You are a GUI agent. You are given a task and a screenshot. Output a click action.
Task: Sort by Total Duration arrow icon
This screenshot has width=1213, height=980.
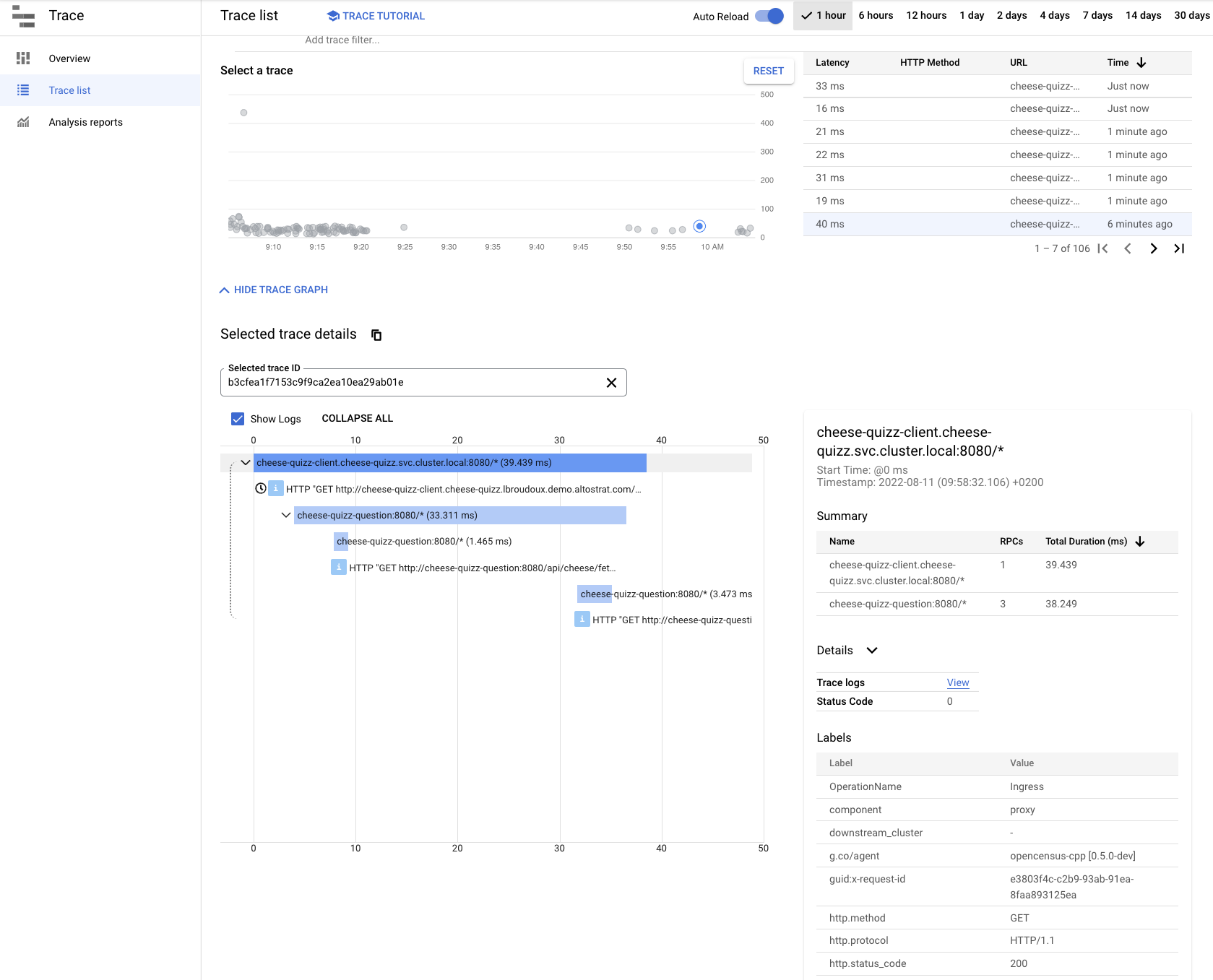pyautogui.click(x=1140, y=542)
